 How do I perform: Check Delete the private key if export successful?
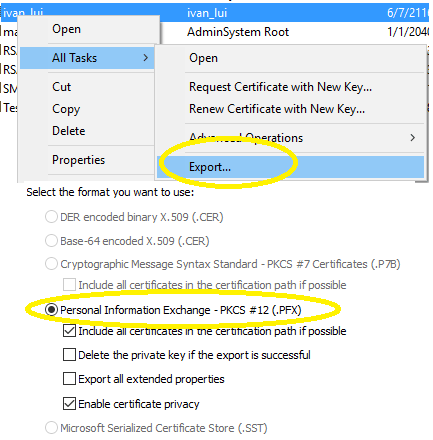[x=69, y=355]
